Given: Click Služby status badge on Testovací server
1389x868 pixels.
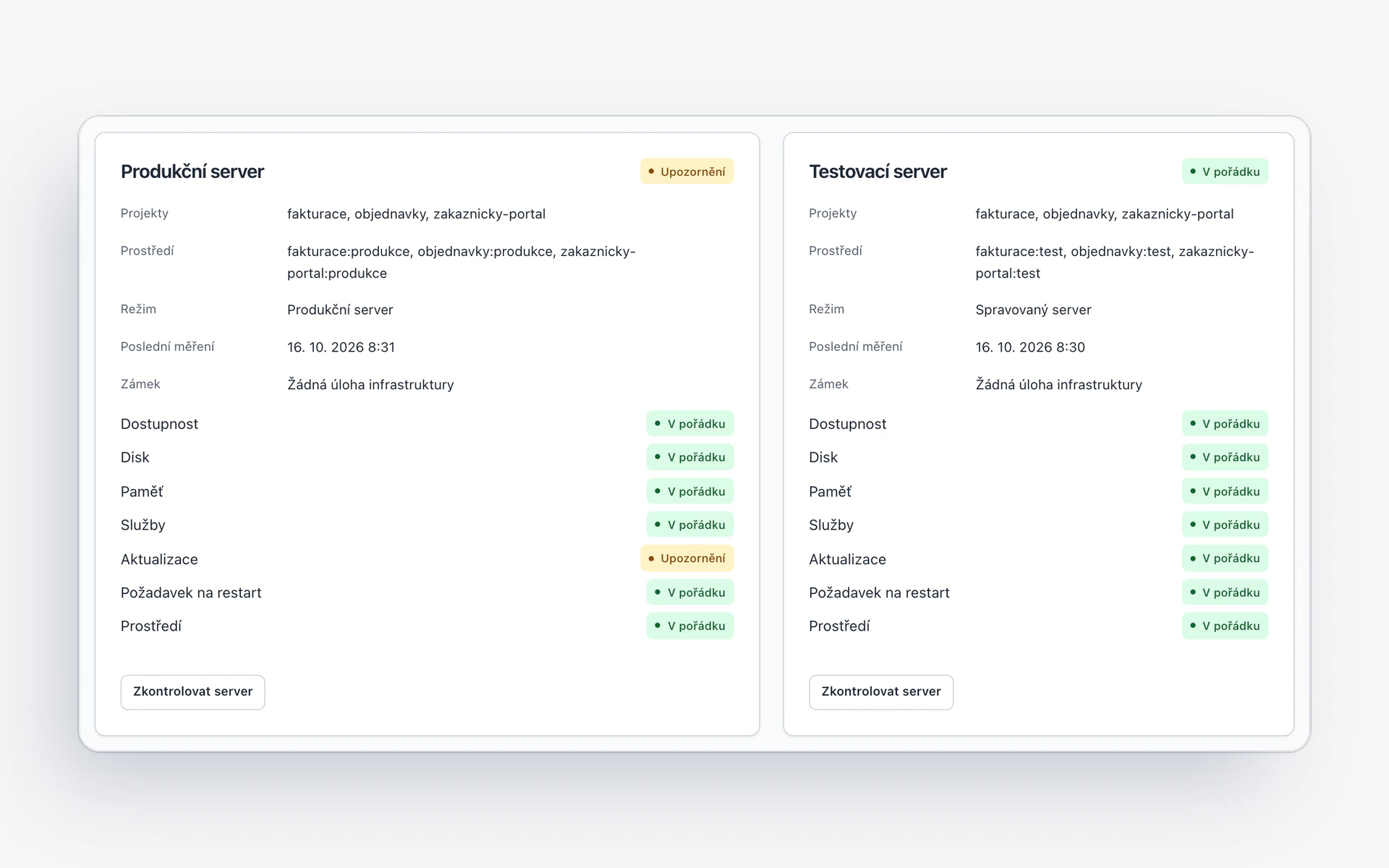Looking at the screenshot, I should click(x=1225, y=524).
